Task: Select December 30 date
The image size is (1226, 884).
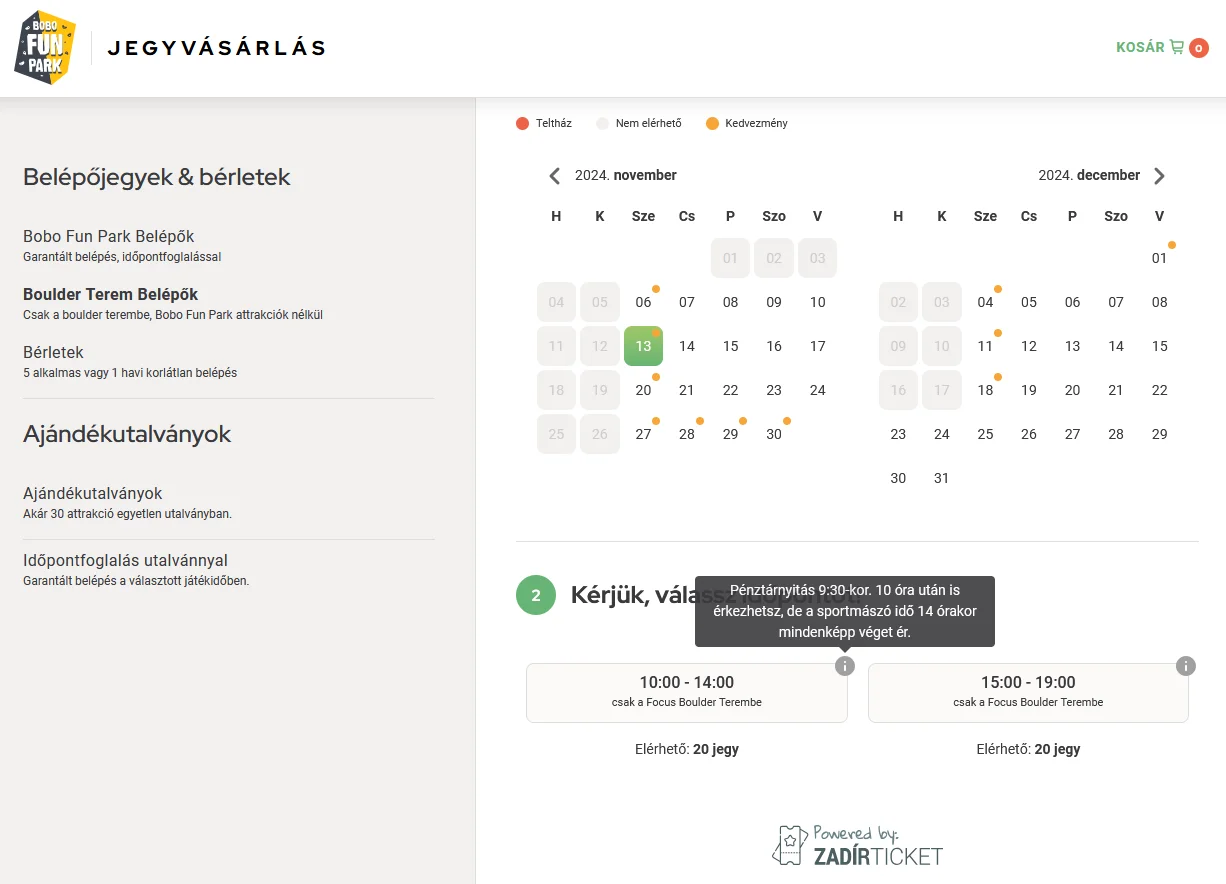Action: (x=898, y=478)
